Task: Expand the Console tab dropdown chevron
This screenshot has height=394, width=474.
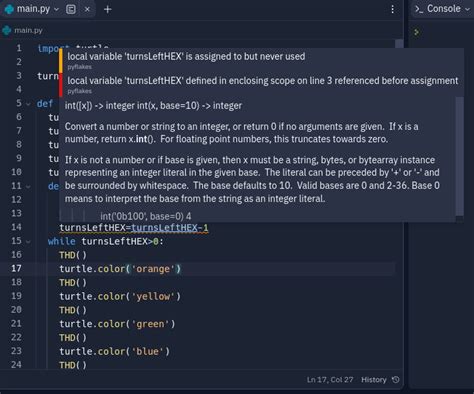Action: (467, 9)
